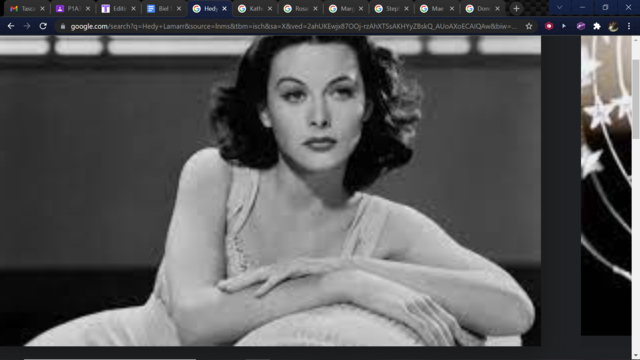Click the forward navigation arrow
Image resolution: width=640 pixels, height=360 pixels.
pos(27,26)
